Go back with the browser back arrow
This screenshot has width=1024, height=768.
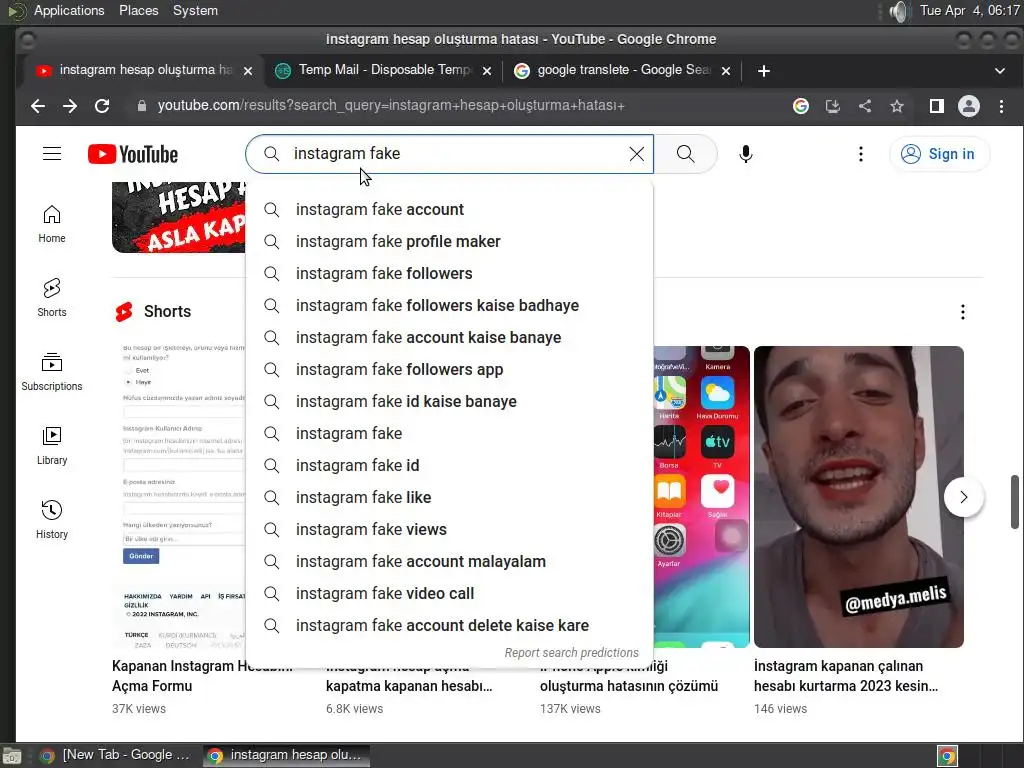click(38, 106)
